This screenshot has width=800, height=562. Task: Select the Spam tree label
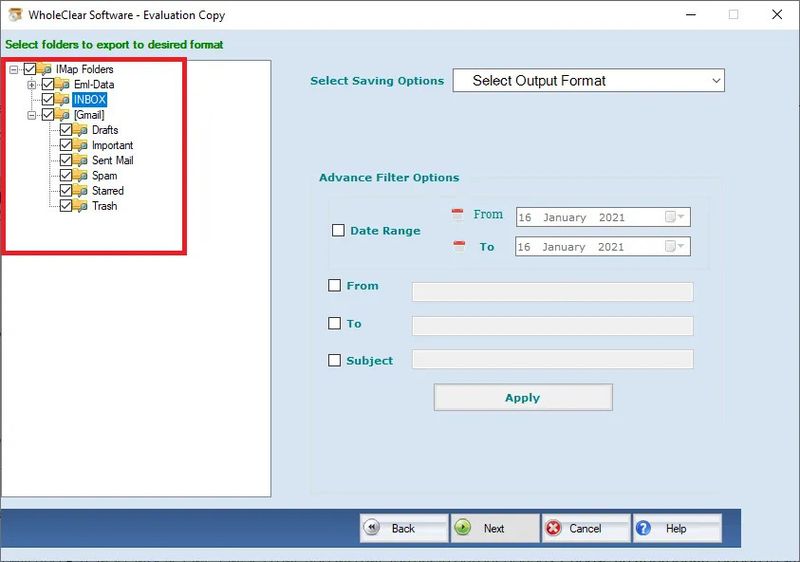click(105, 175)
